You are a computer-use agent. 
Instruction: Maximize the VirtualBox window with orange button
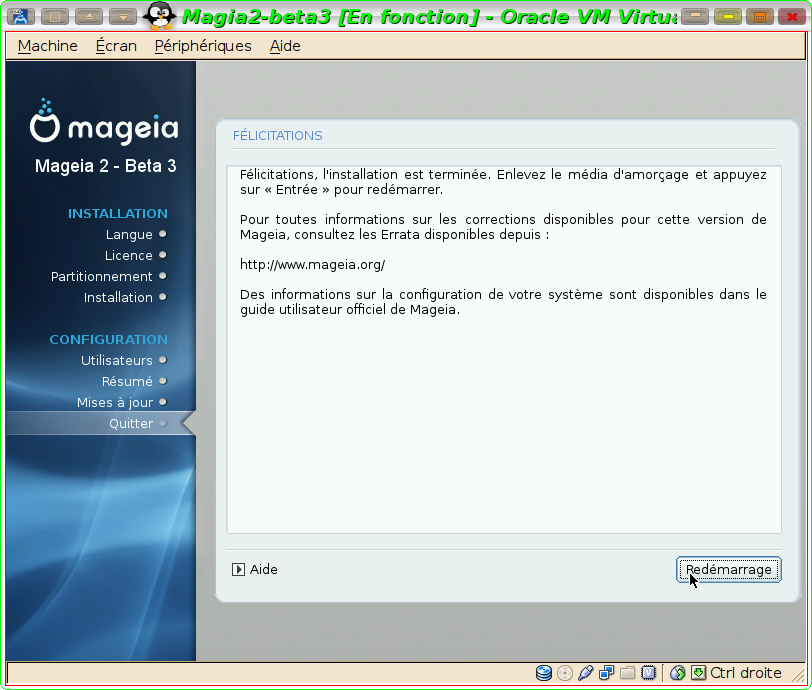point(760,17)
